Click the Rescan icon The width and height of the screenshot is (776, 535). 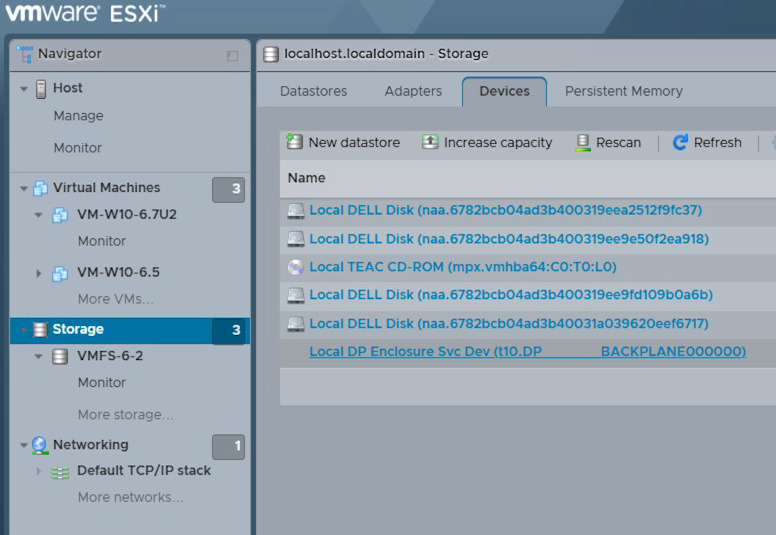582,143
